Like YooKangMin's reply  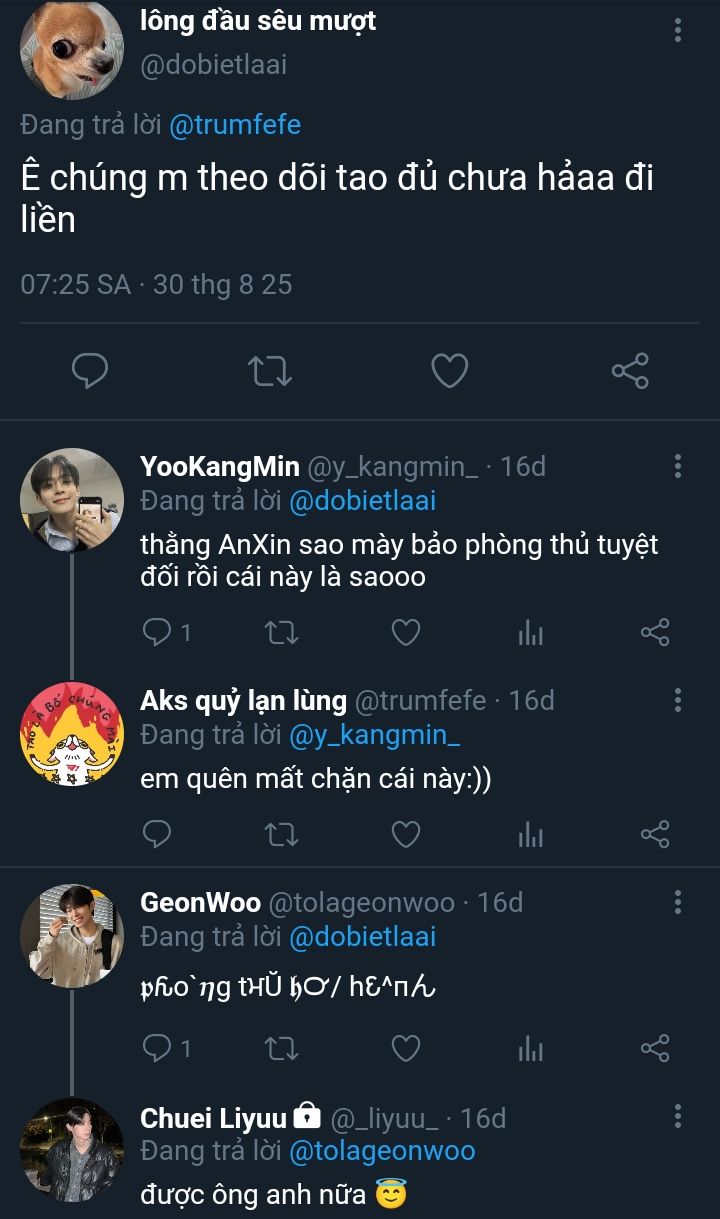tap(405, 632)
